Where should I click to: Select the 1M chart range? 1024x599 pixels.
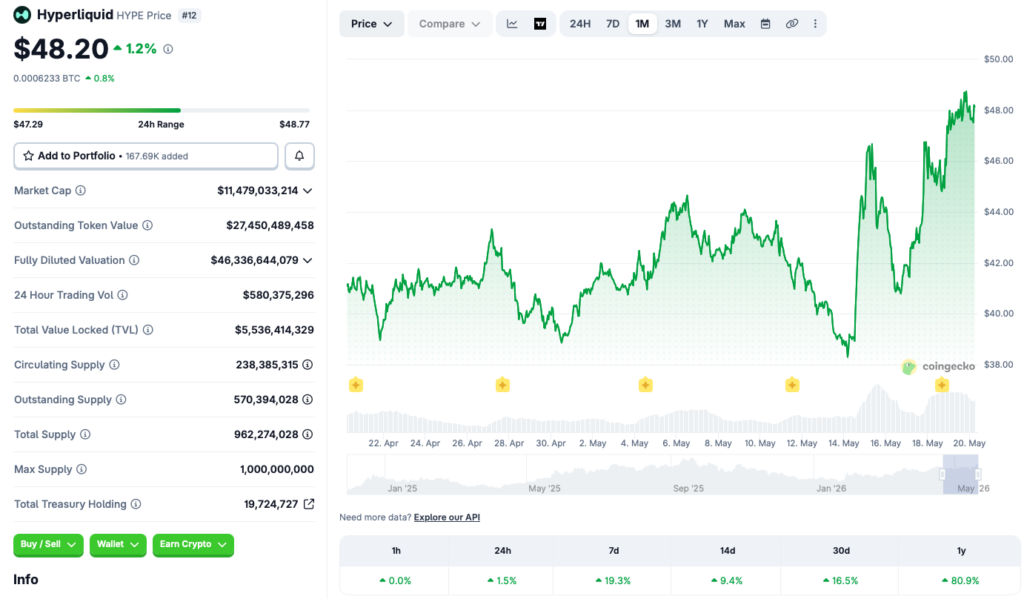tap(643, 24)
